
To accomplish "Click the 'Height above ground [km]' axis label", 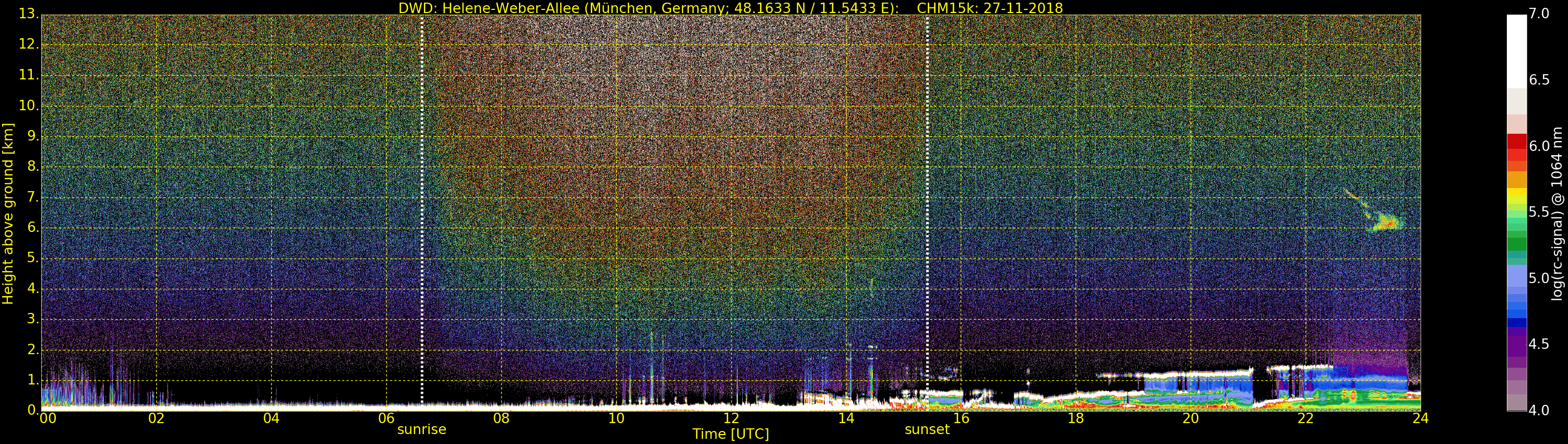I will tap(8, 214).
